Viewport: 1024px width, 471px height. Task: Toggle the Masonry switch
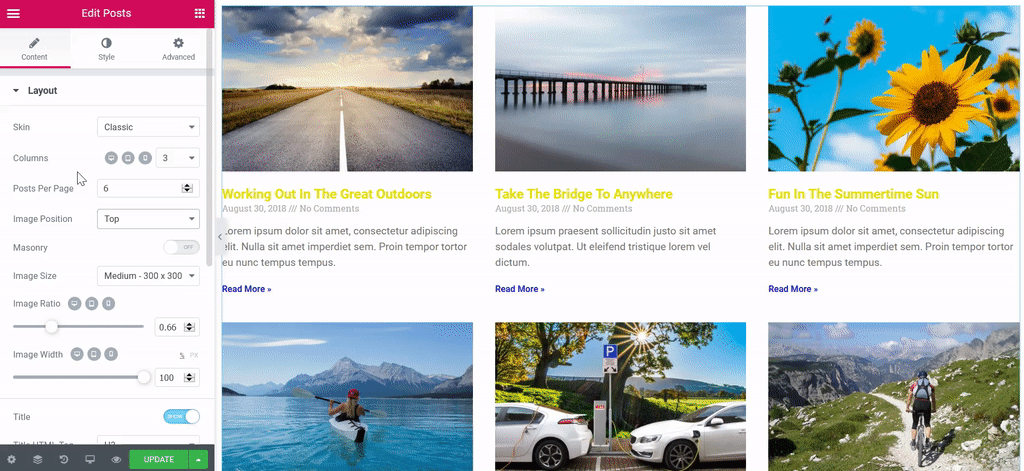tap(181, 248)
